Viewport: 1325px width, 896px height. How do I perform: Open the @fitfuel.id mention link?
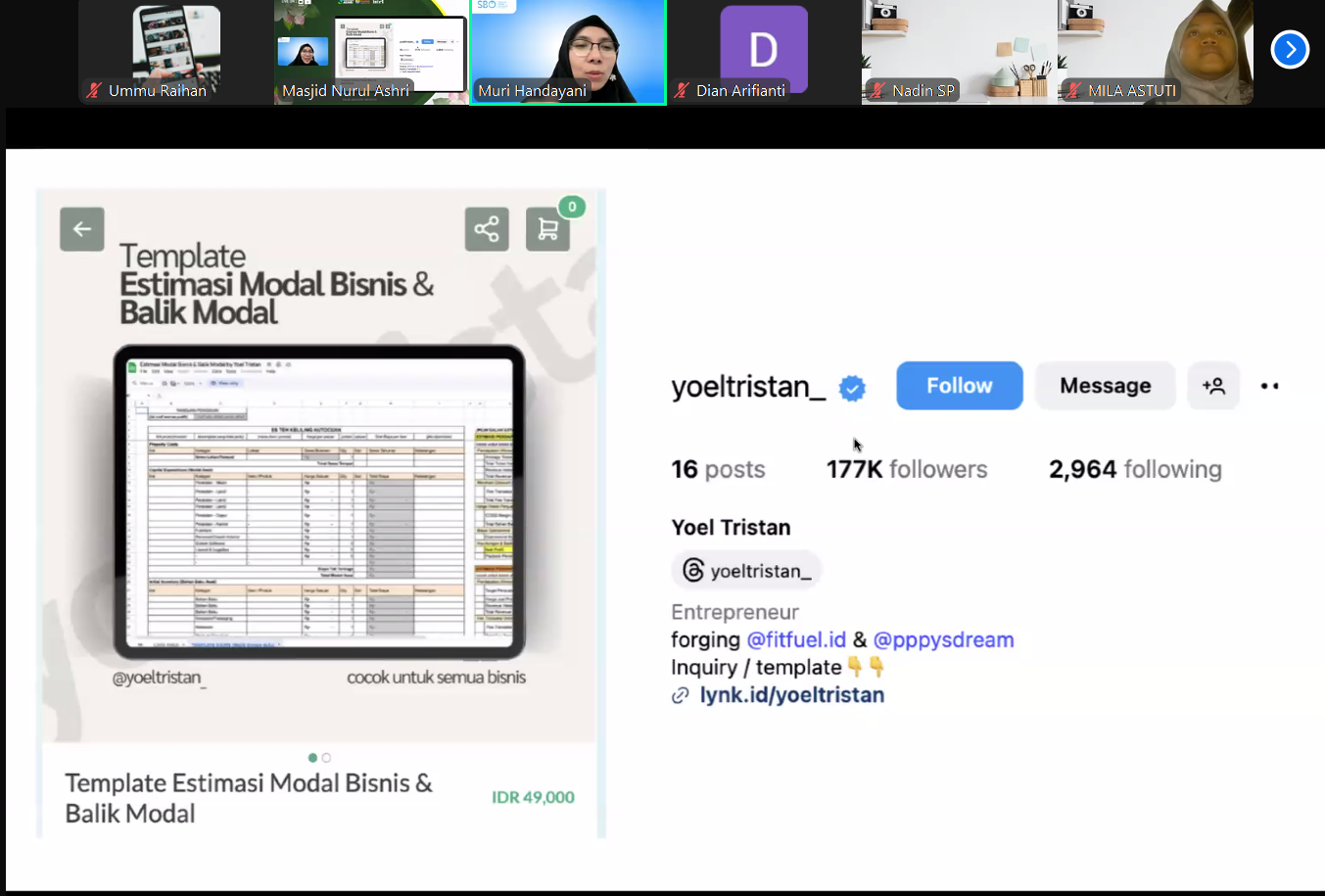click(795, 639)
